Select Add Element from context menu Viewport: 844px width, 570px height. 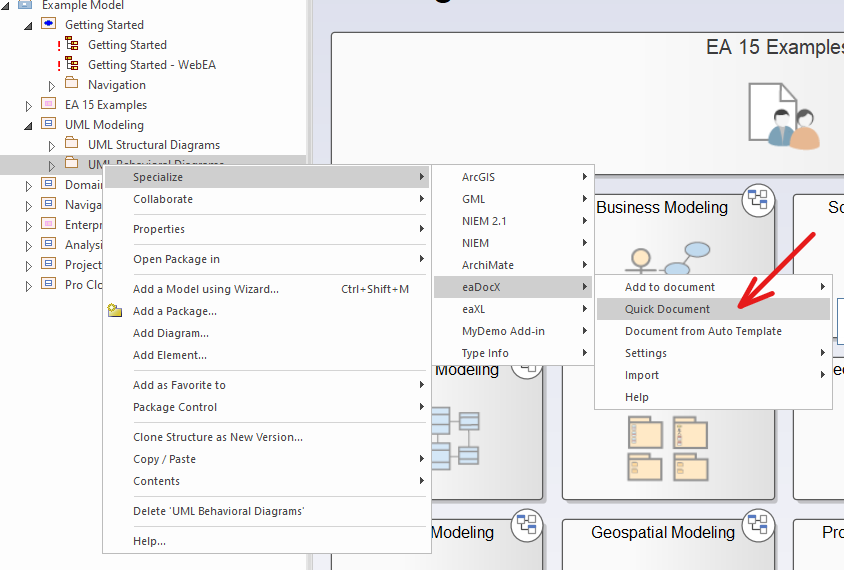(267, 356)
